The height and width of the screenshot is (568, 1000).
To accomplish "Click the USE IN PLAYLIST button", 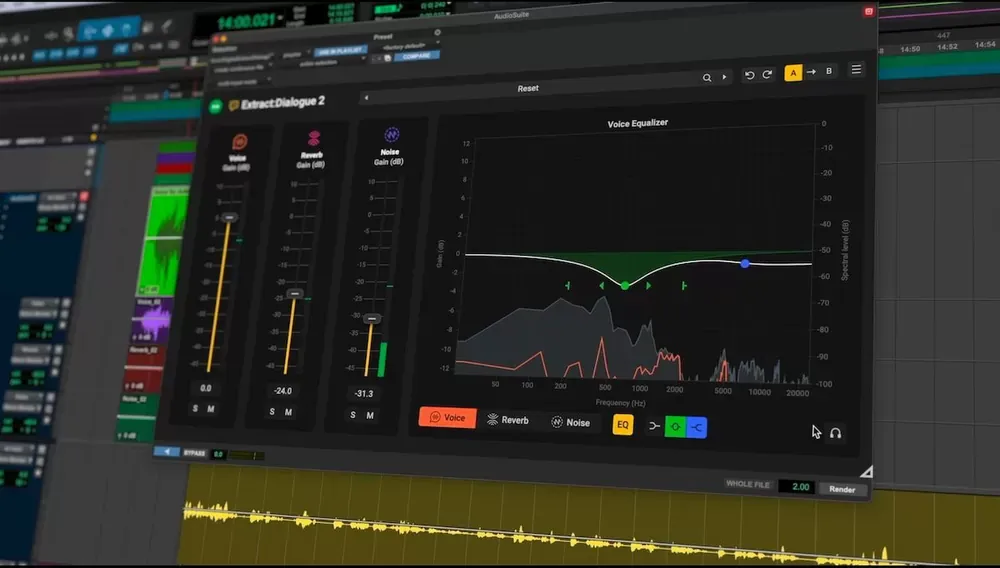I will (x=341, y=50).
